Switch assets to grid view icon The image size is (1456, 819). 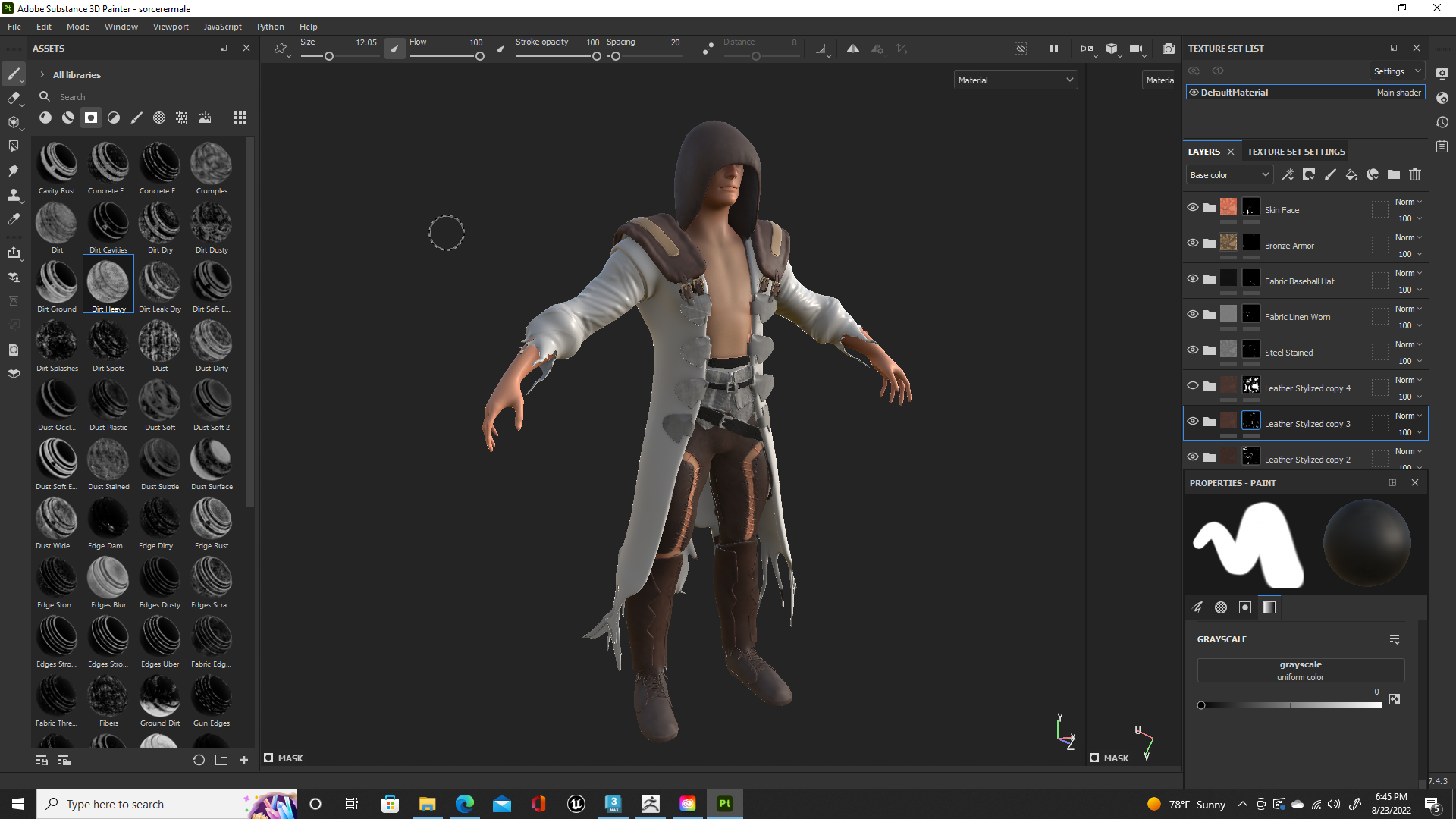(240, 118)
